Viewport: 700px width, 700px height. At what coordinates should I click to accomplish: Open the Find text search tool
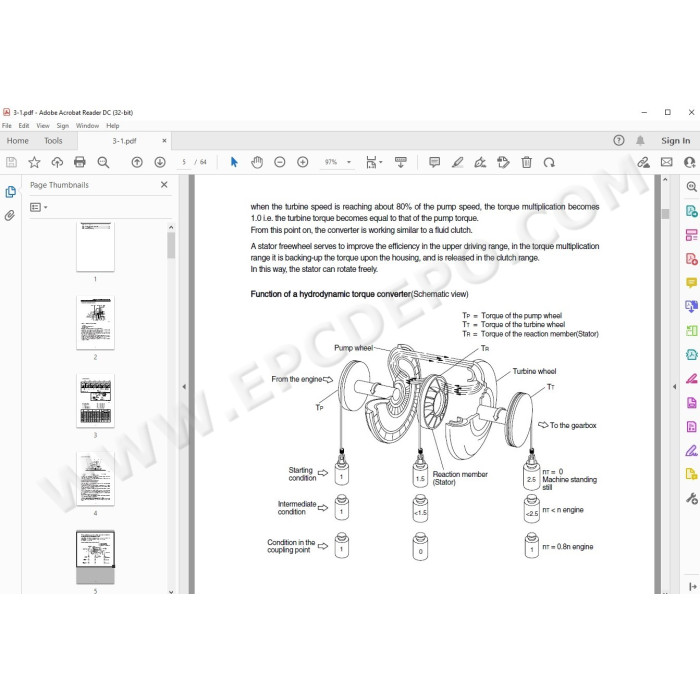(103, 162)
